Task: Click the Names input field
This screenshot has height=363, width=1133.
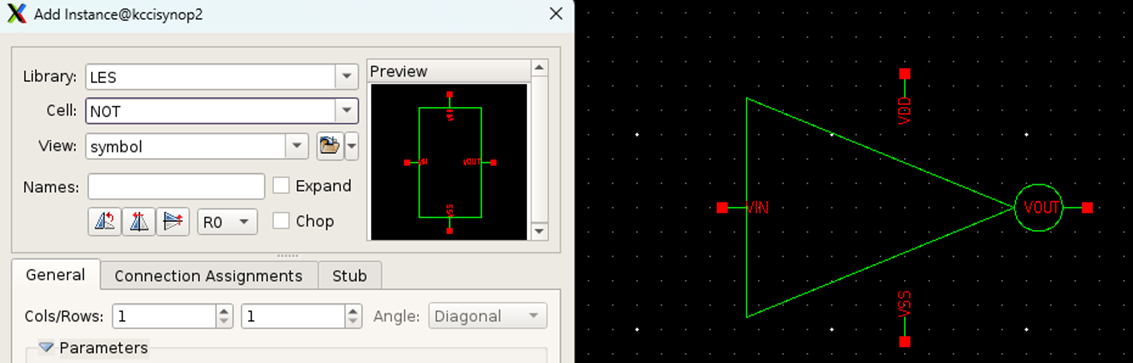Action: 176,187
